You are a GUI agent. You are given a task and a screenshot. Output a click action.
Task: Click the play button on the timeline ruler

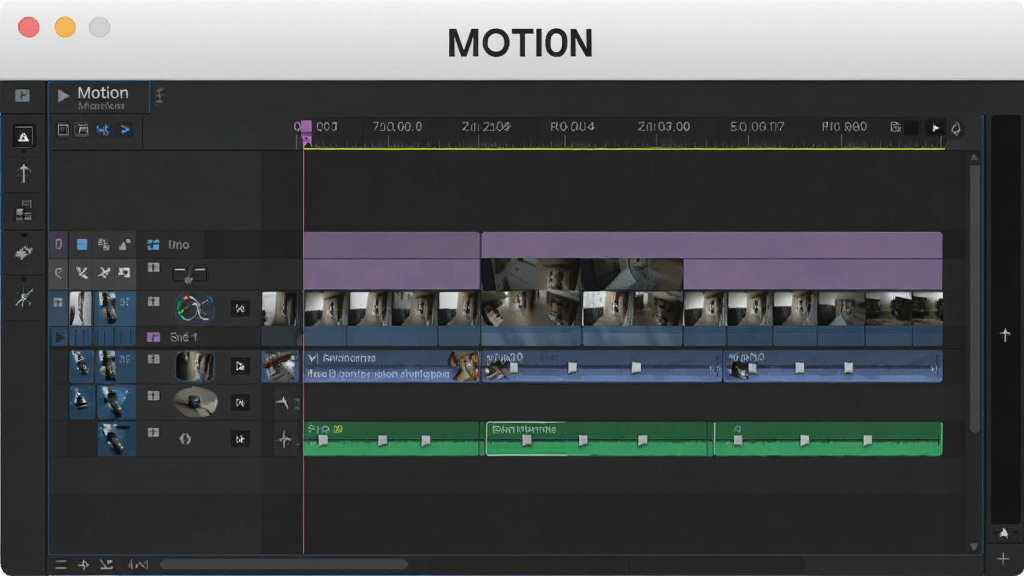click(935, 128)
